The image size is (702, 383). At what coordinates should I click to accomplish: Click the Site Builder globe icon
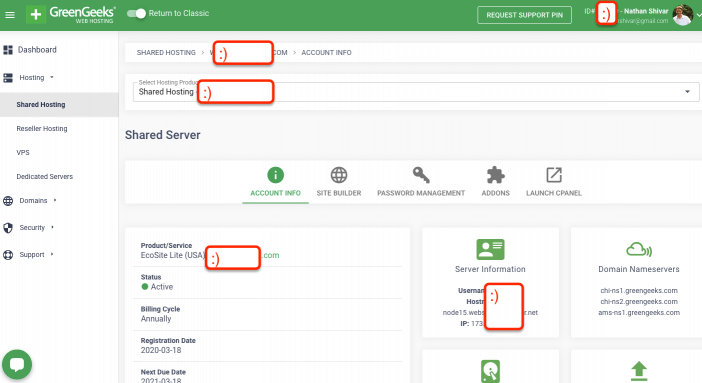[339, 175]
